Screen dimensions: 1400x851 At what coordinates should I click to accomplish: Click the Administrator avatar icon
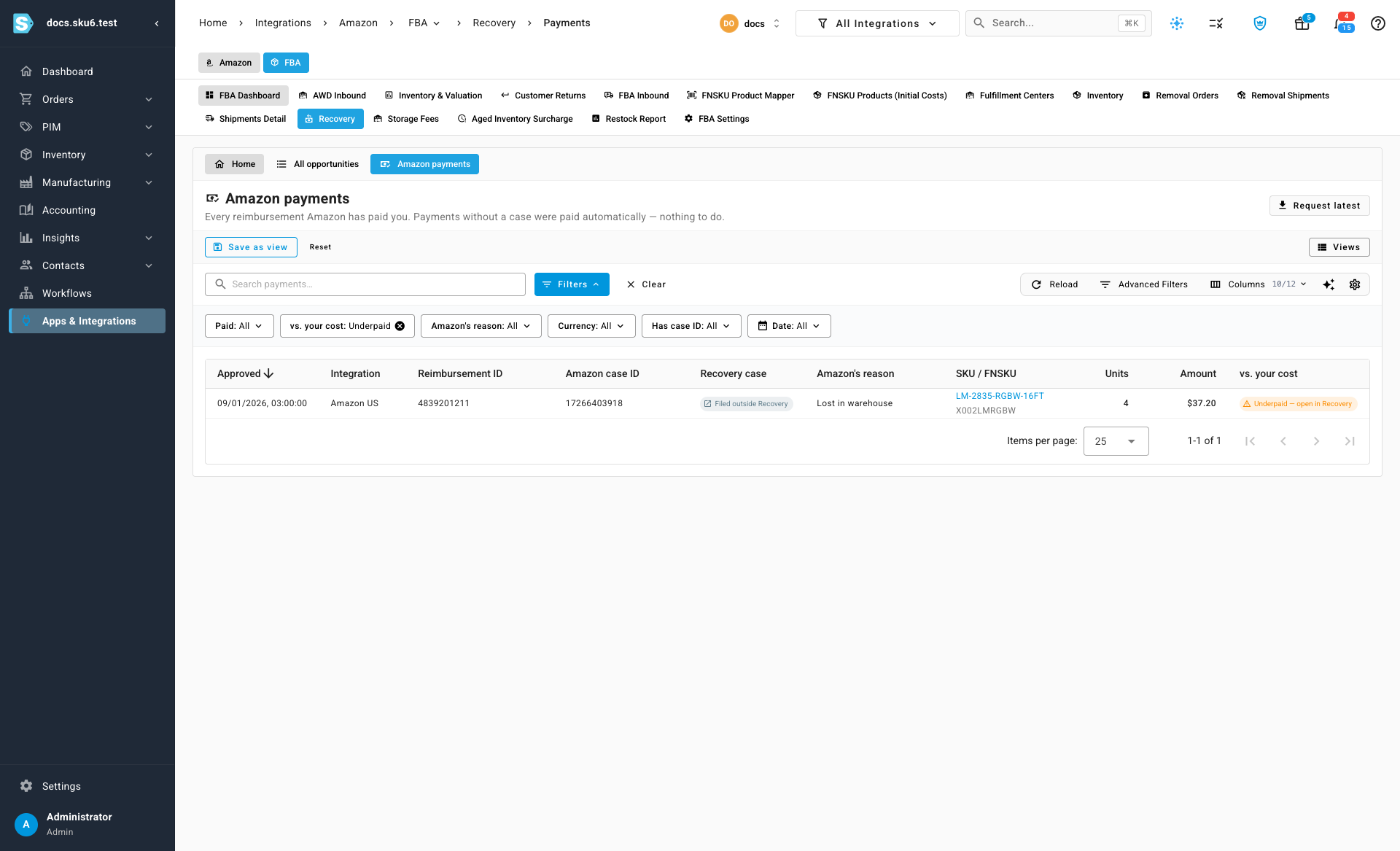pos(26,824)
